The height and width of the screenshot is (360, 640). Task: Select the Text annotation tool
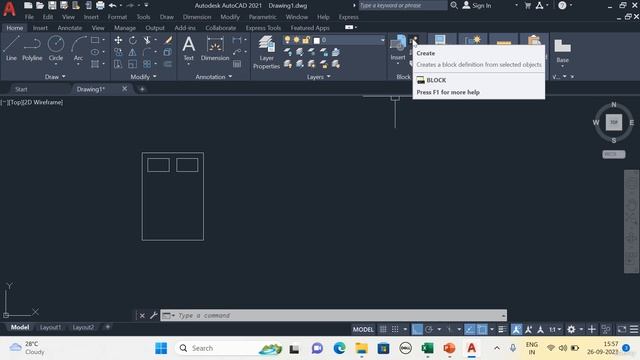tap(189, 48)
